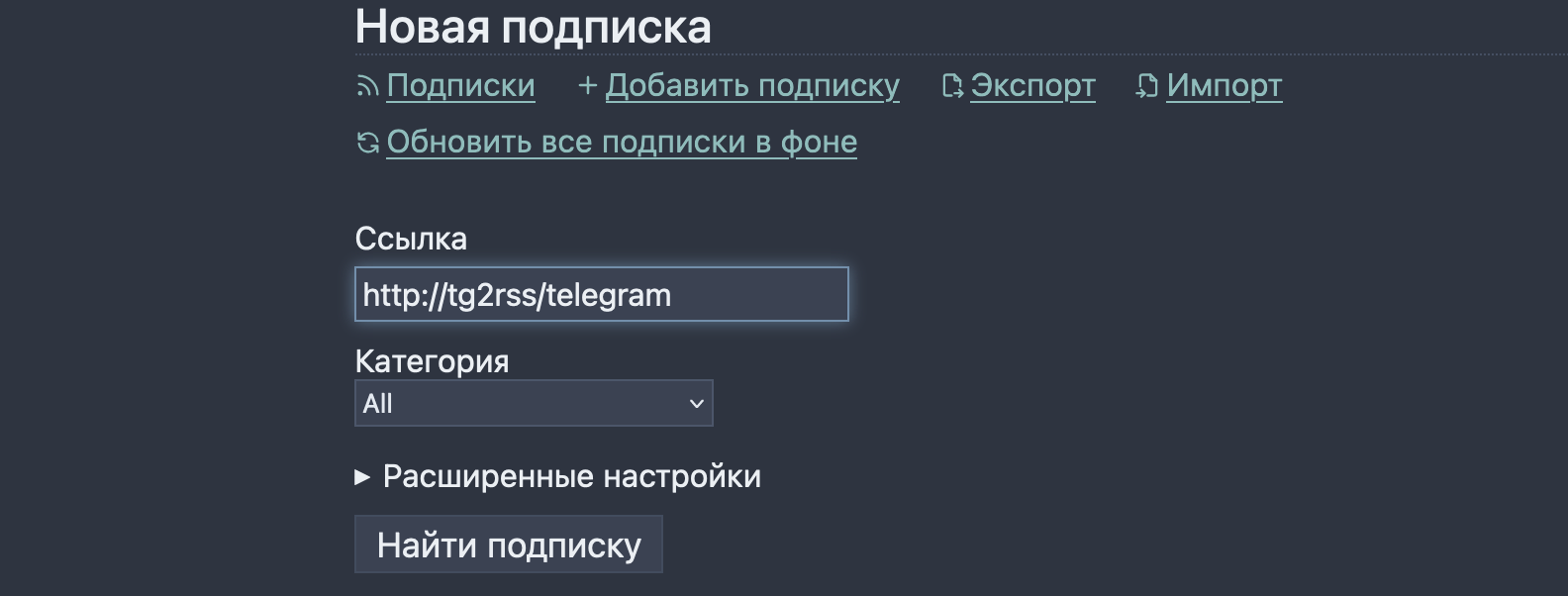Click the Новая подписка page heading
The height and width of the screenshot is (596, 1568).
(533, 27)
